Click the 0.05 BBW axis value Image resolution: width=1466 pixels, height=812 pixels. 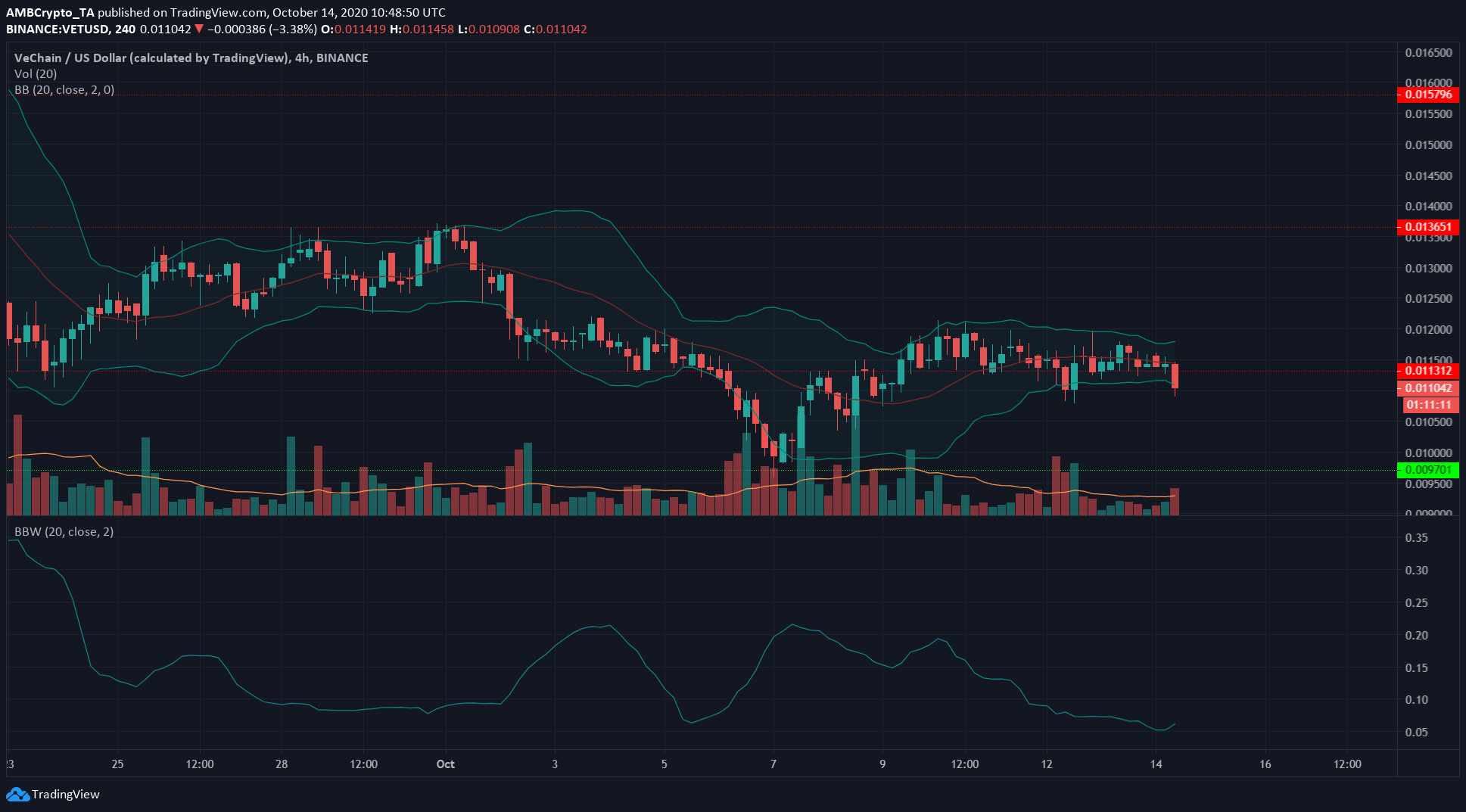point(1417,732)
